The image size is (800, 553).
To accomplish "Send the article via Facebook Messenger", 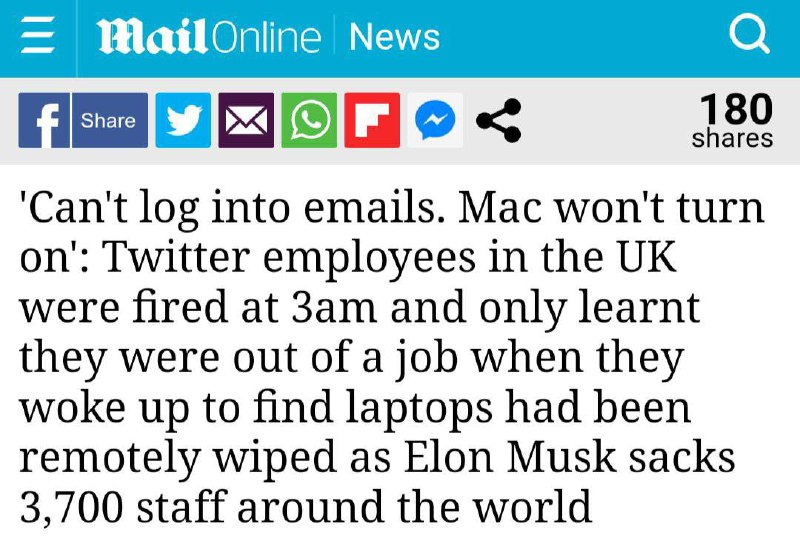I will tap(432, 121).
